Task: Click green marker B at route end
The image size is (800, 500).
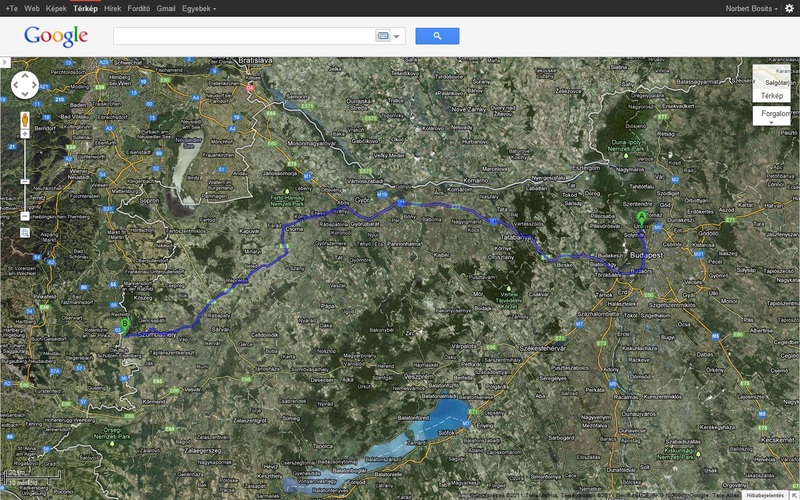Action: 125,324
